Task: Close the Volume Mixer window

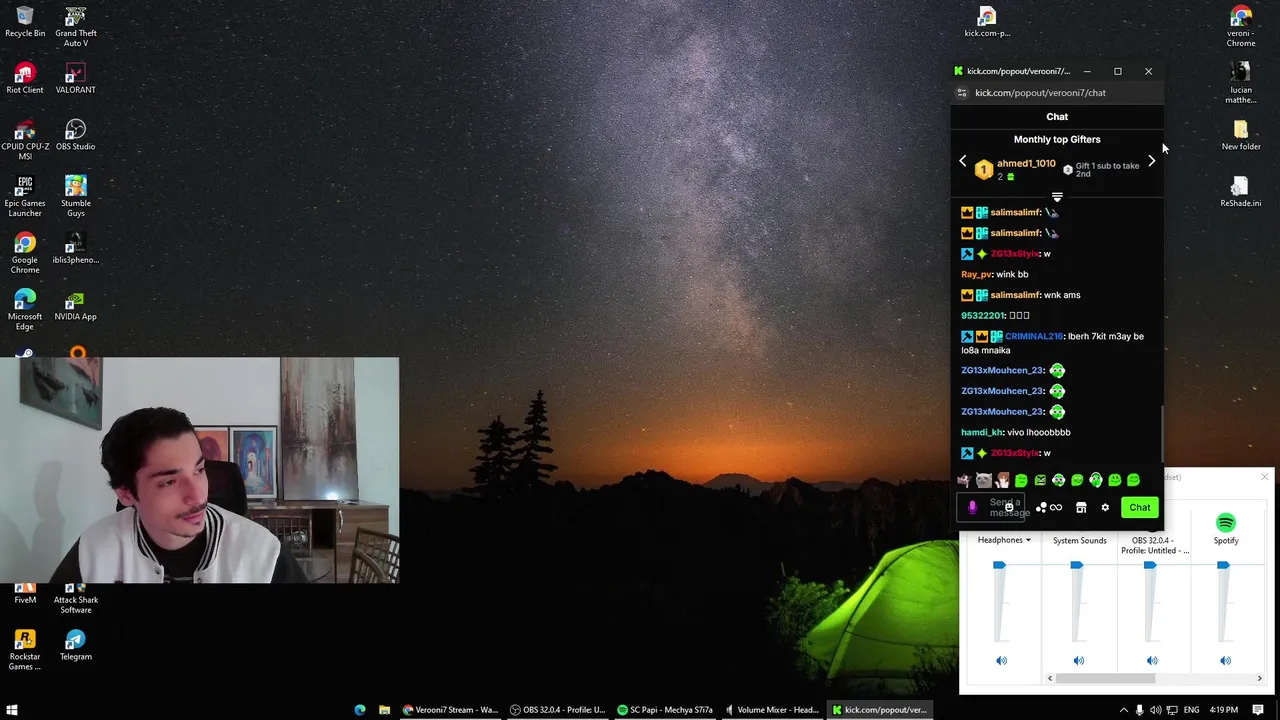Action: coord(1264,477)
